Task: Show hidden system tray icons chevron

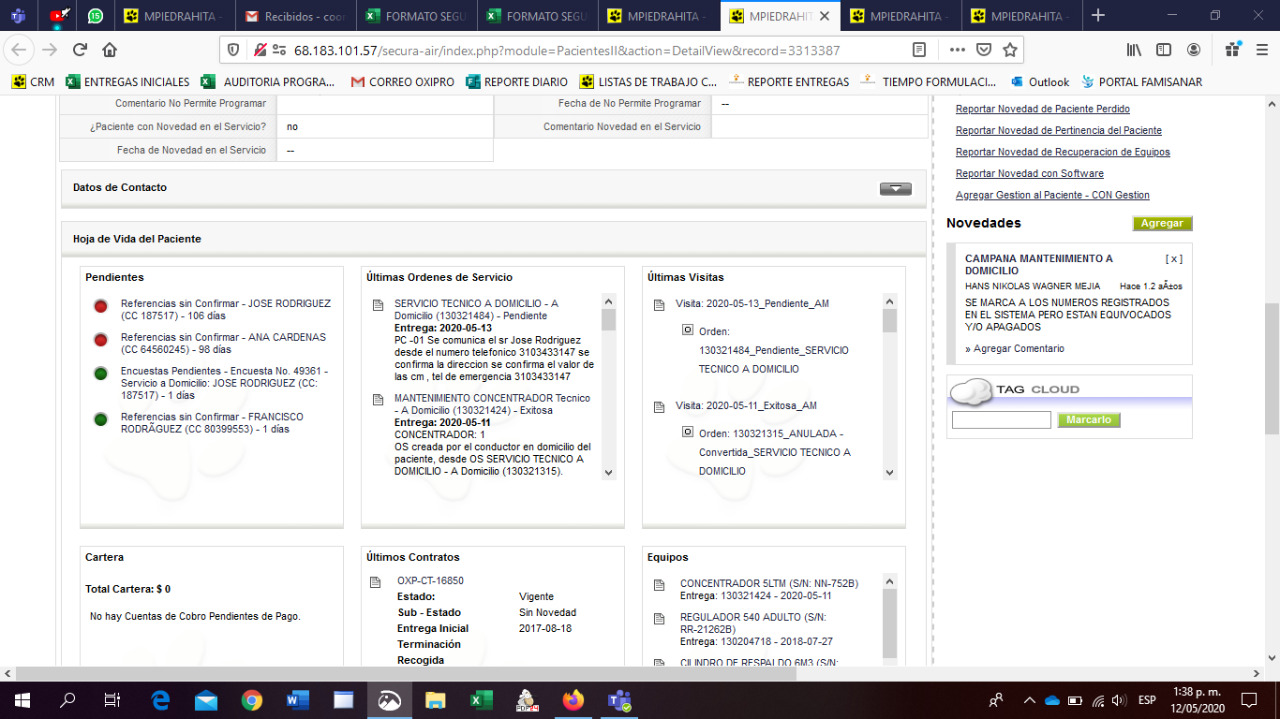Action: 1028,700
